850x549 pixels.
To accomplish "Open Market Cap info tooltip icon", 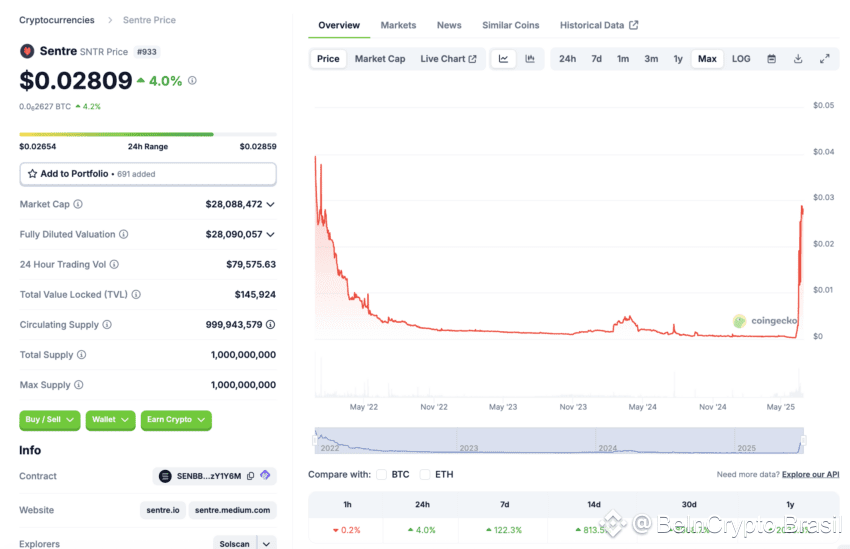I will 78,204.
